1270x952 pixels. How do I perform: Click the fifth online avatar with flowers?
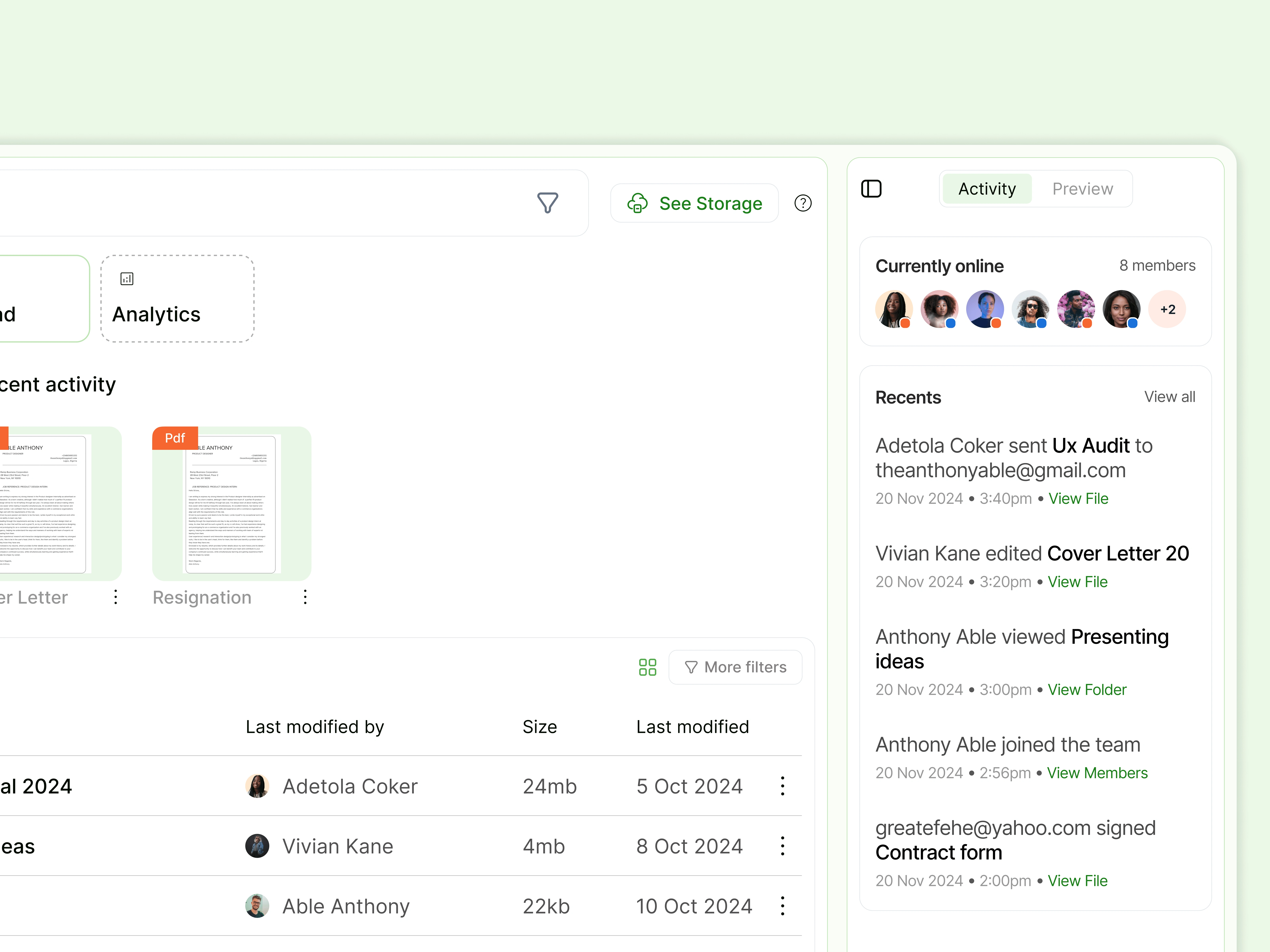coord(1076,309)
